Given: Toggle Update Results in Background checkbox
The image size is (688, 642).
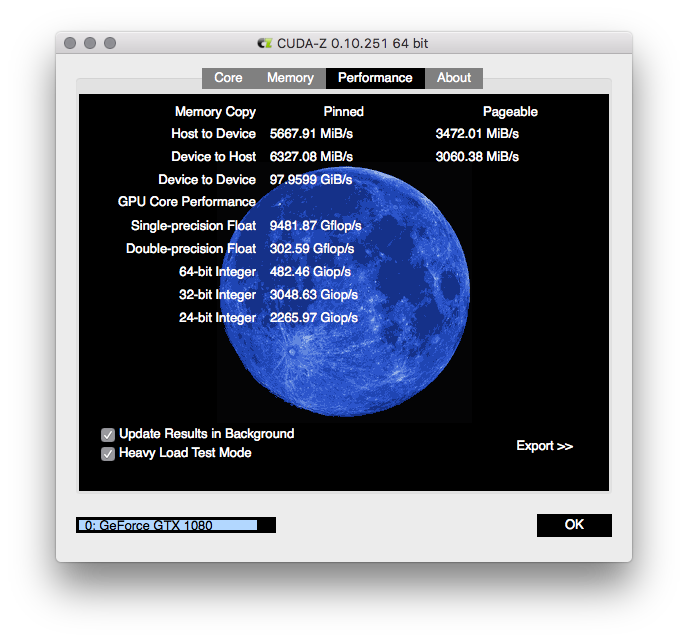Looking at the screenshot, I should 108,435.
